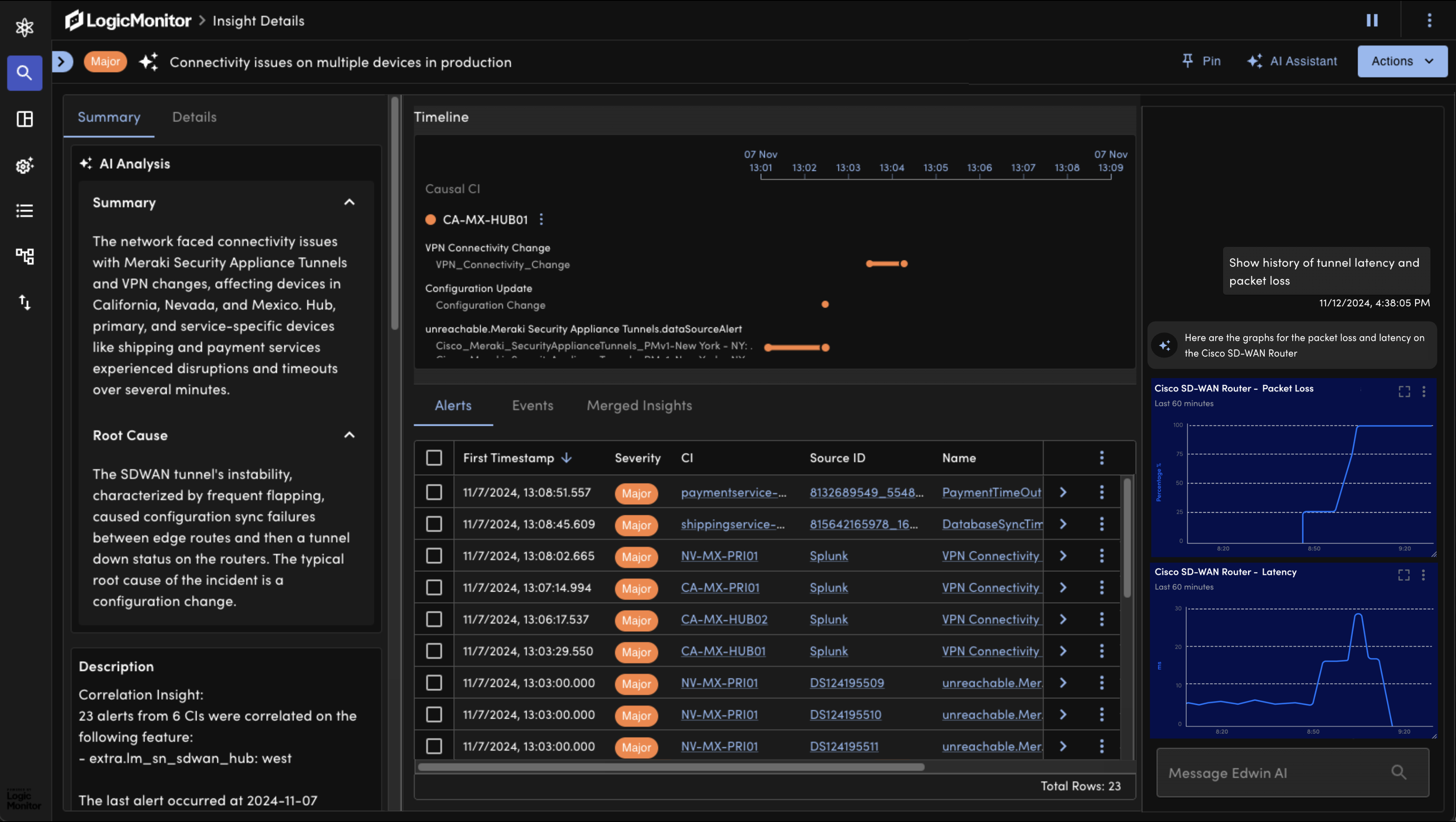Viewport: 1456px width, 822px height.
Task: Check the 13:06:17.537 alert row checkbox
Action: (434, 620)
